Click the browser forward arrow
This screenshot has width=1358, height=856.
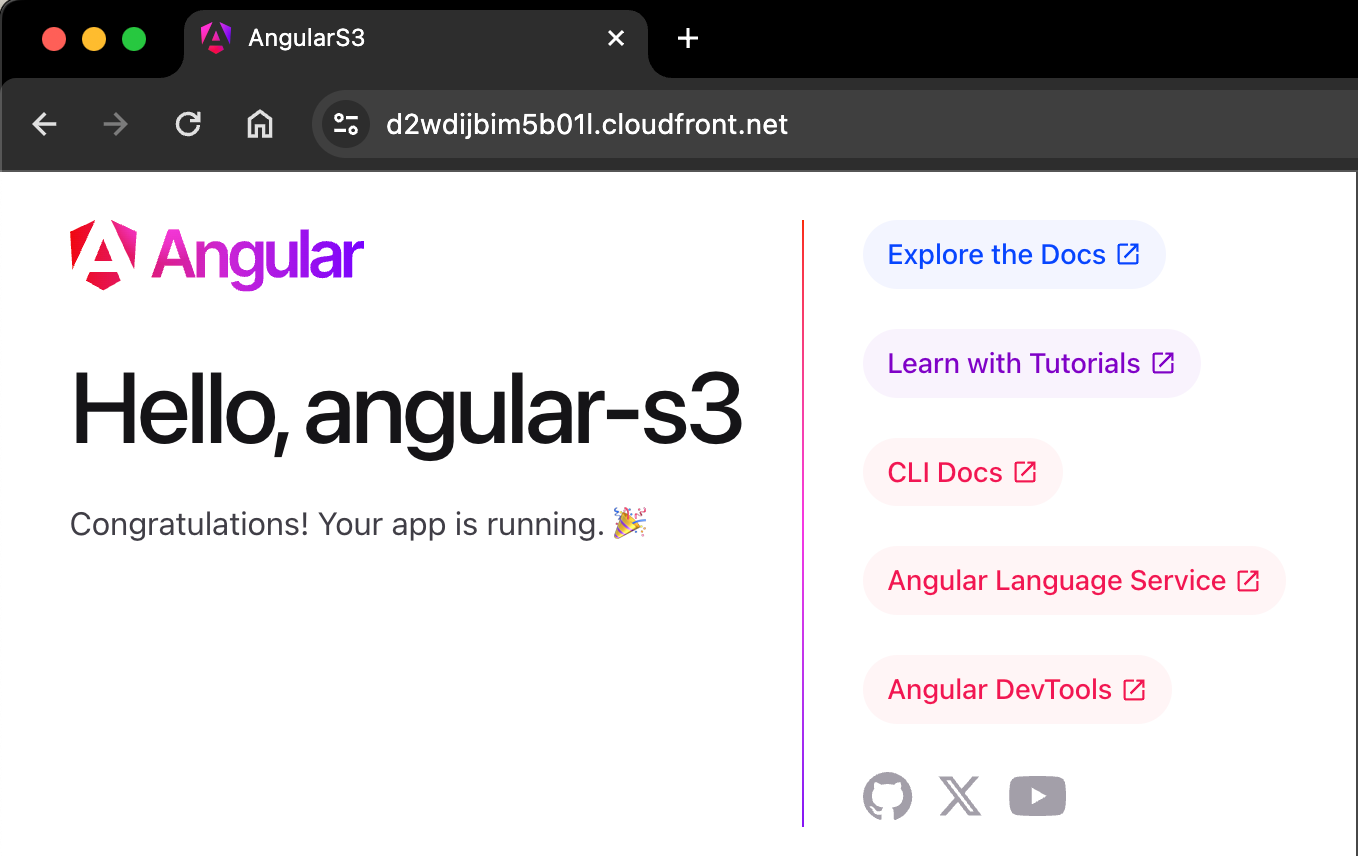tap(116, 124)
